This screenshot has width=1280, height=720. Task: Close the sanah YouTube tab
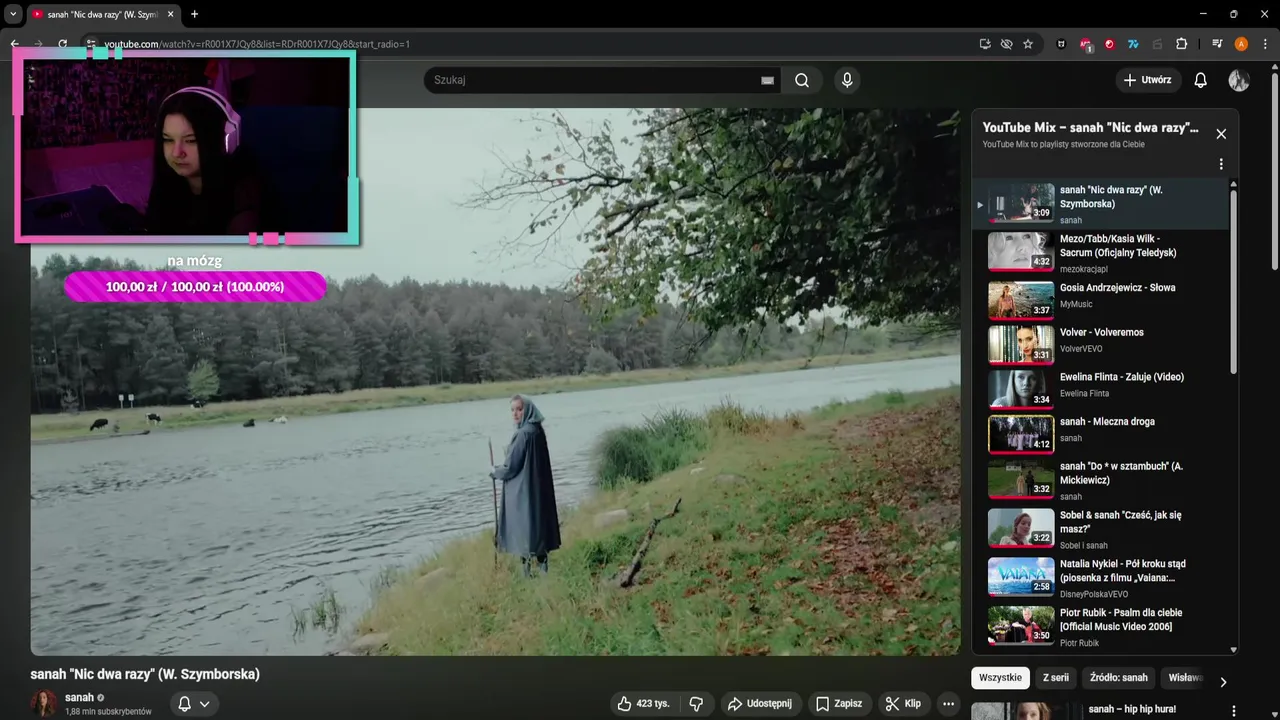point(171,14)
